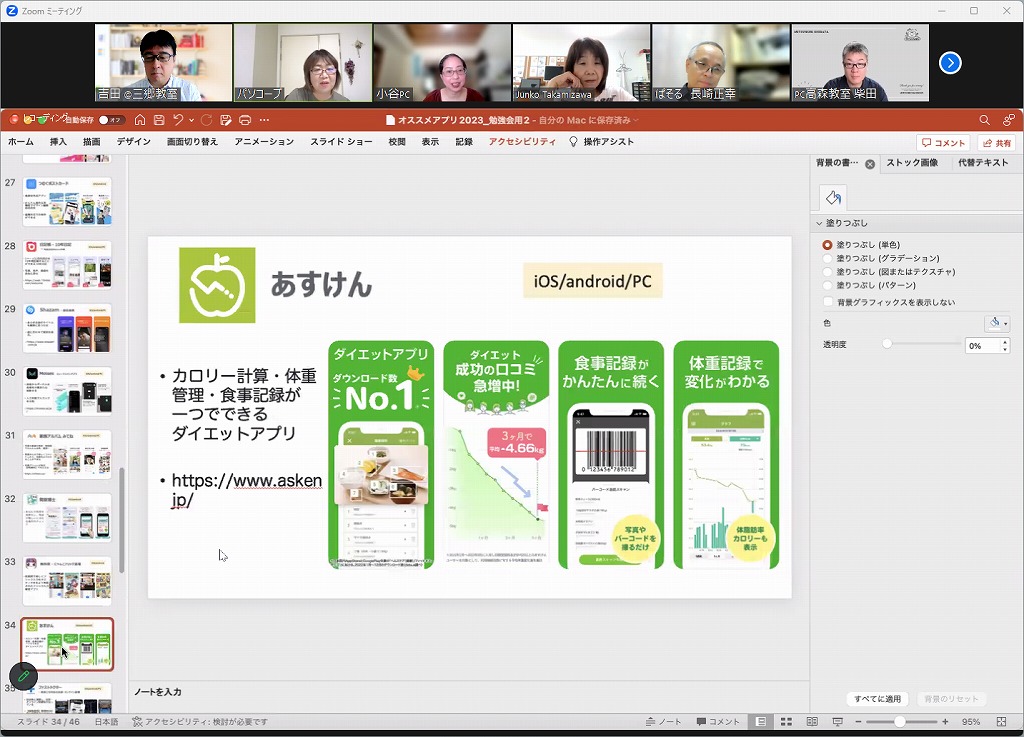
Task: Collapse the 塗りつぶし section
Action: click(x=819, y=223)
